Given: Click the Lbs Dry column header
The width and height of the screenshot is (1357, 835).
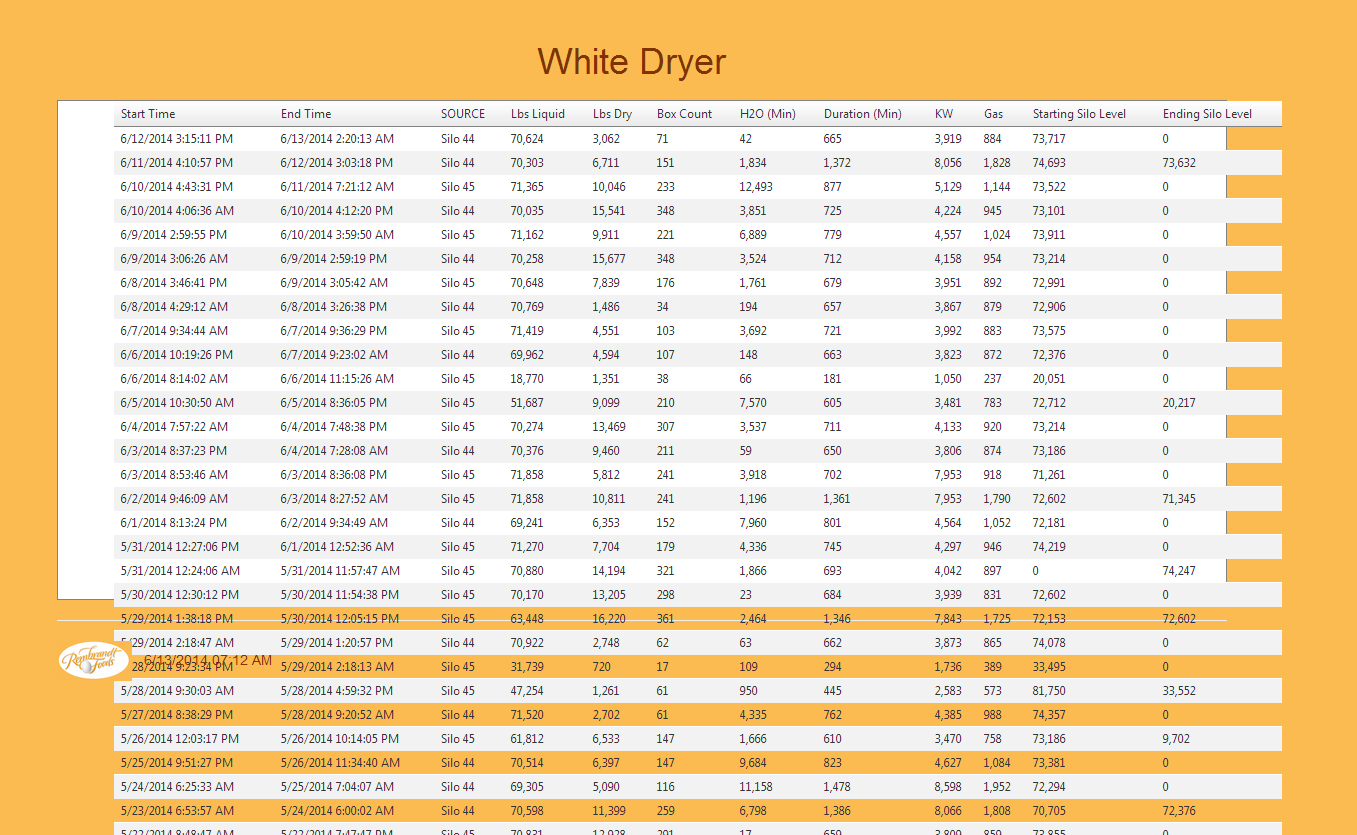Looking at the screenshot, I should [612, 114].
